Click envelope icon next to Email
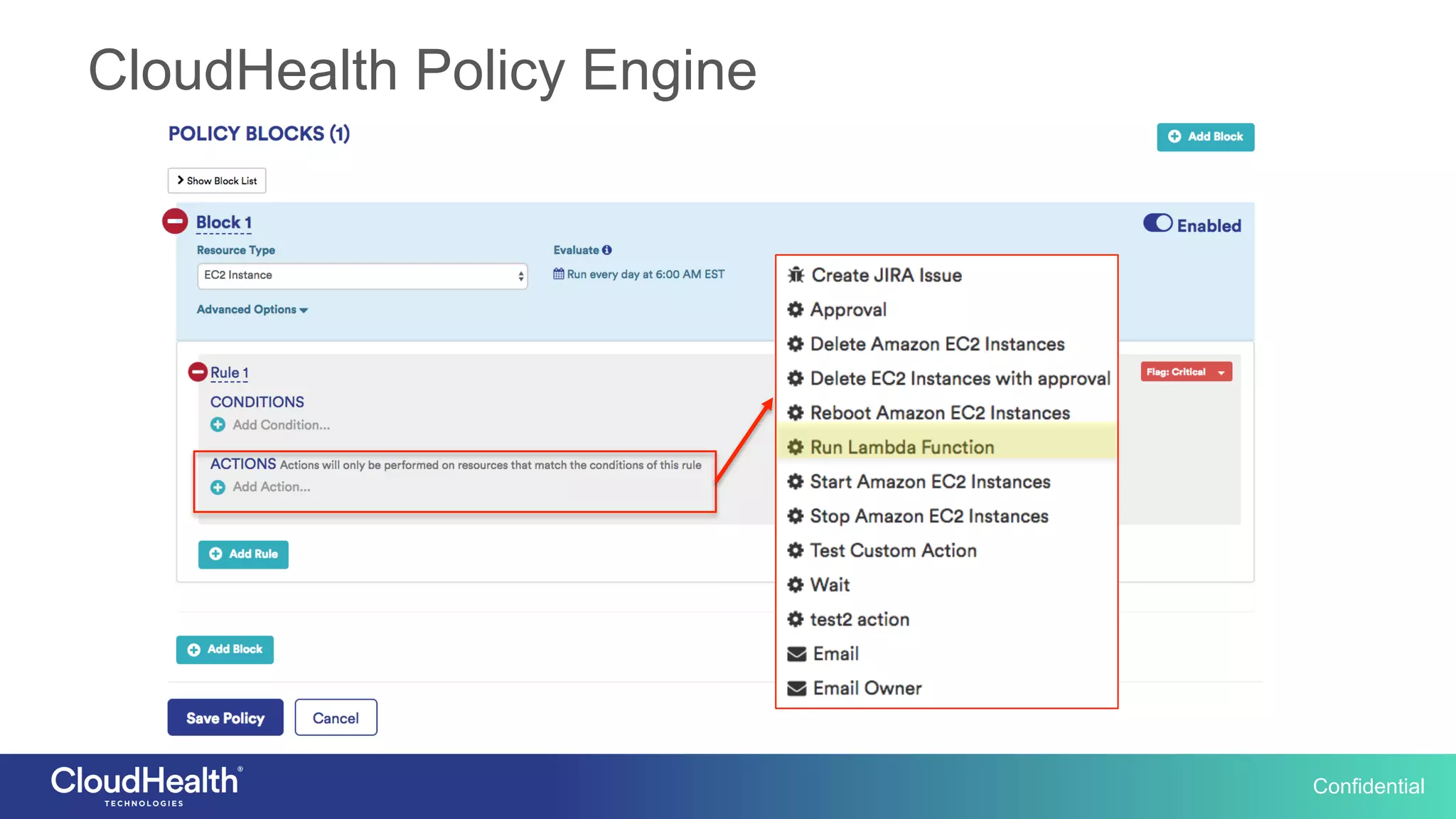1456x819 pixels. click(797, 654)
